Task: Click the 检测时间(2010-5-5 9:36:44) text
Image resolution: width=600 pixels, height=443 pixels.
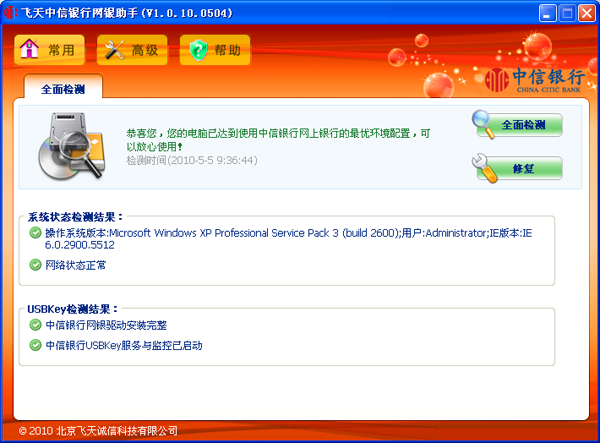Action: click(x=192, y=160)
